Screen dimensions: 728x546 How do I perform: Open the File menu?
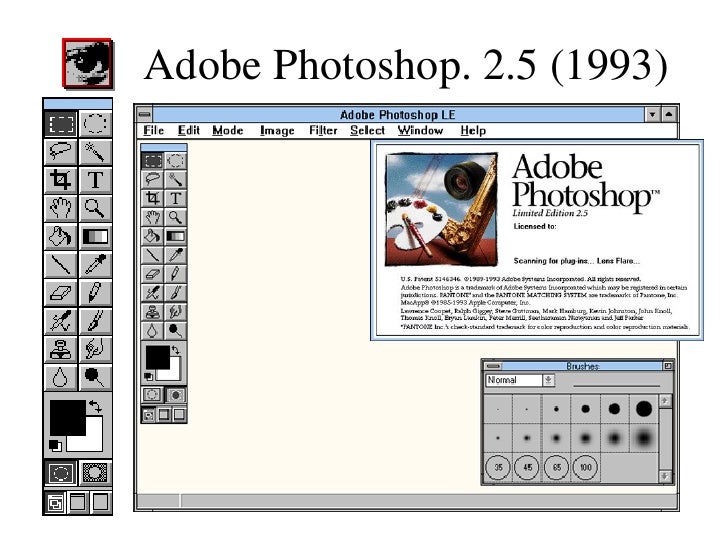[x=153, y=130]
